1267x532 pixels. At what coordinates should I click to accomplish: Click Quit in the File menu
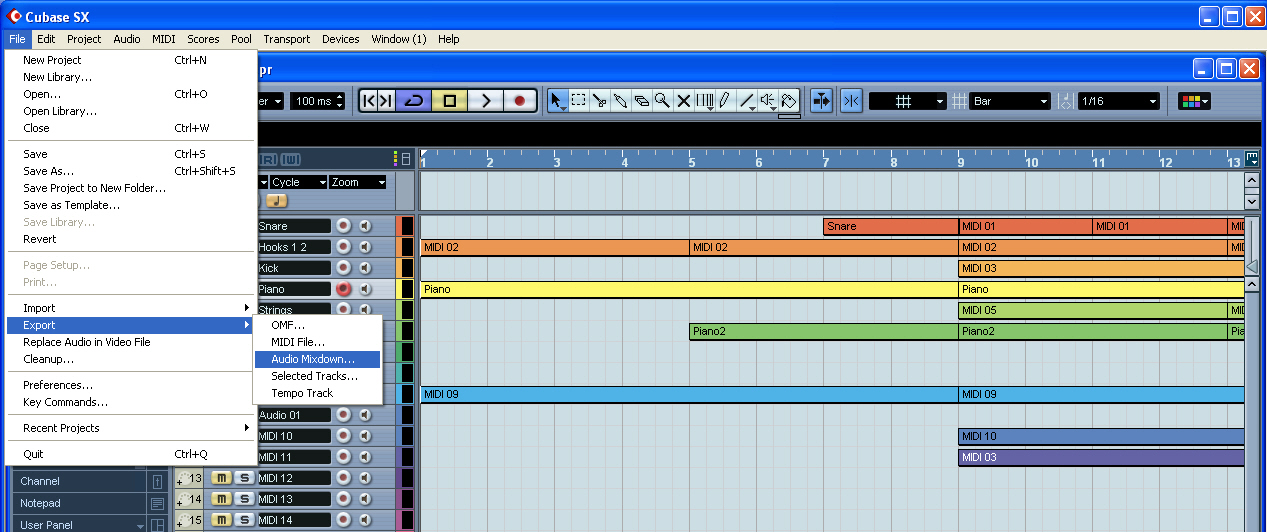[x=130, y=454]
